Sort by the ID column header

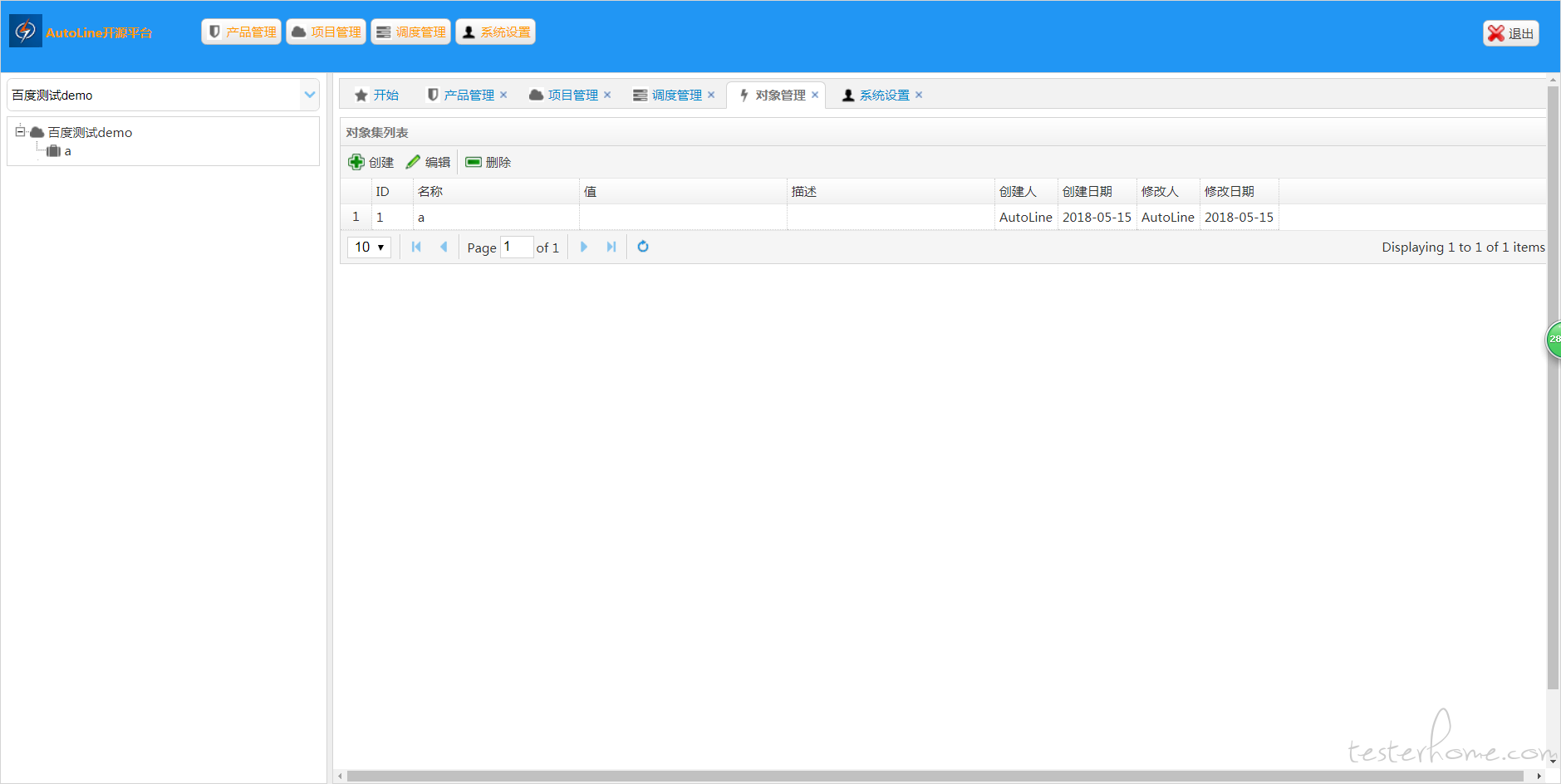tap(392, 191)
